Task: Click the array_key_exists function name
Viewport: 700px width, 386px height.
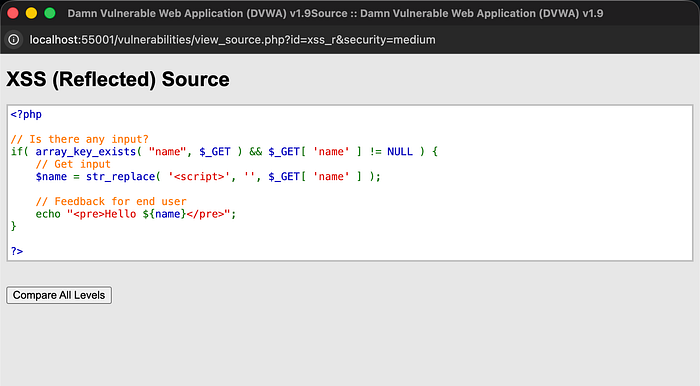Action: click(x=86, y=152)
